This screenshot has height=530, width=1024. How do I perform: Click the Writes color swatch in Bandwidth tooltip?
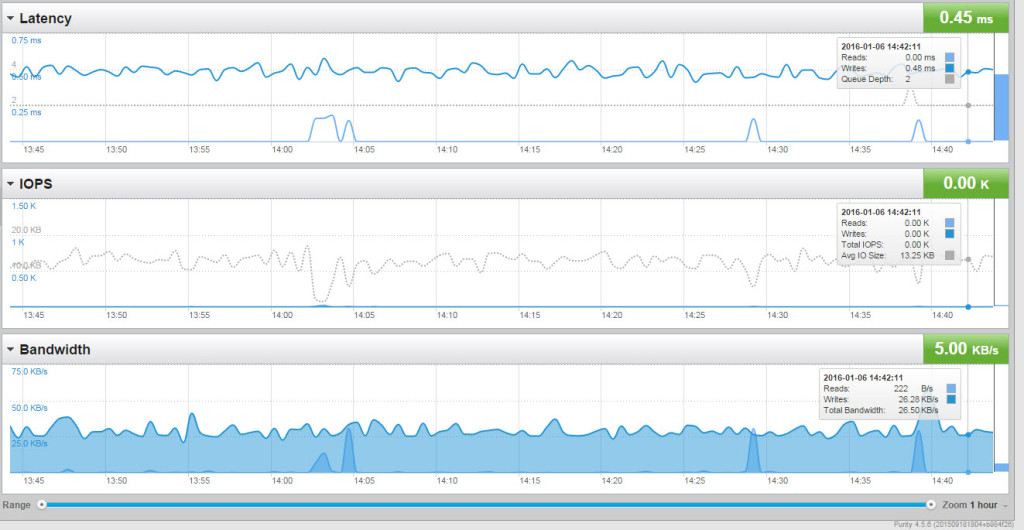[951, 399]
